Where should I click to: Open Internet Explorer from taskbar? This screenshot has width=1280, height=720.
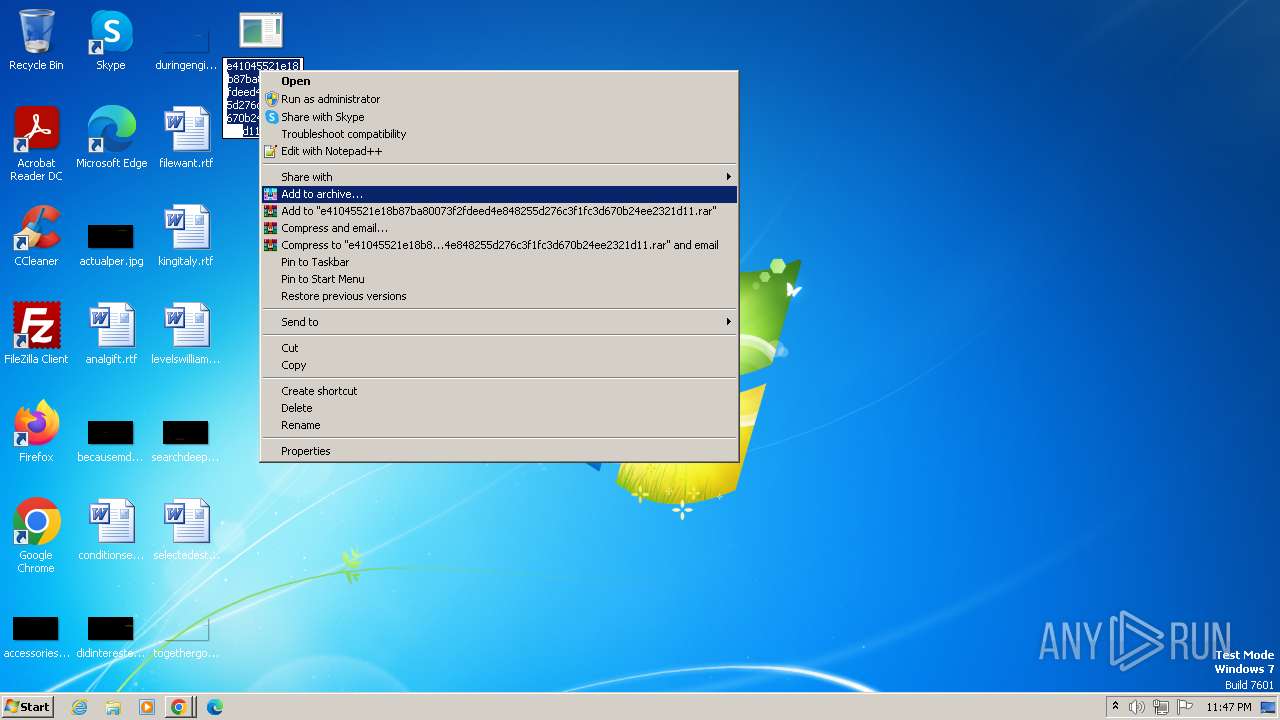pos(80,707)
